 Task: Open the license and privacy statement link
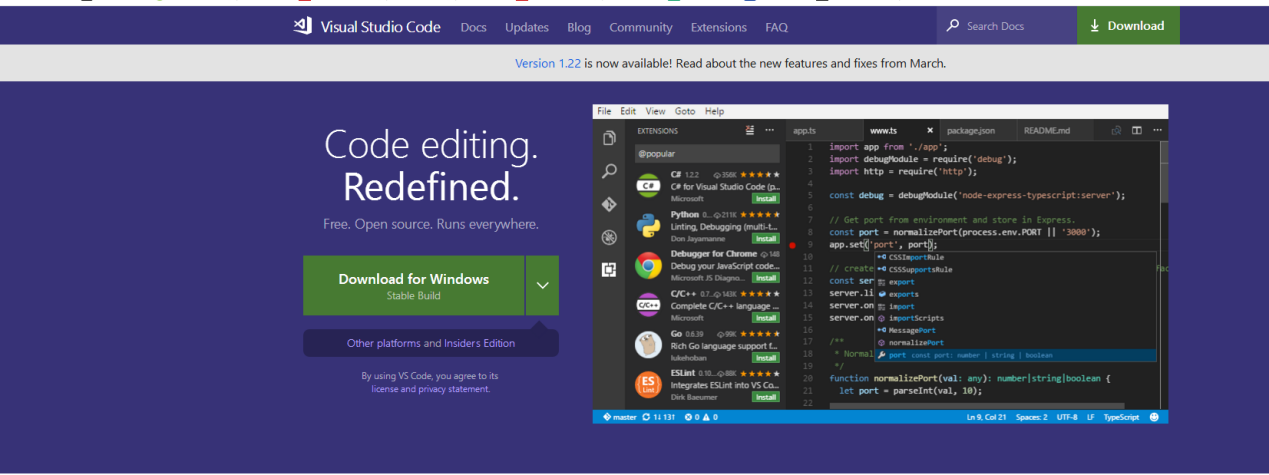click(x=430, y=389)
